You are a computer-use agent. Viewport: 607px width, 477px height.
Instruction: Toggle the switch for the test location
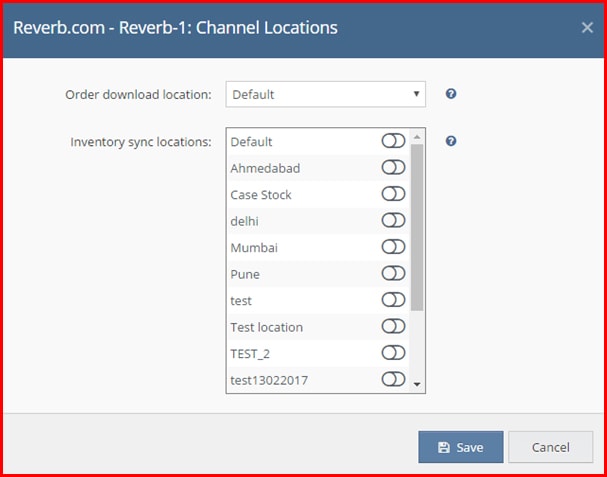[393, 300]
